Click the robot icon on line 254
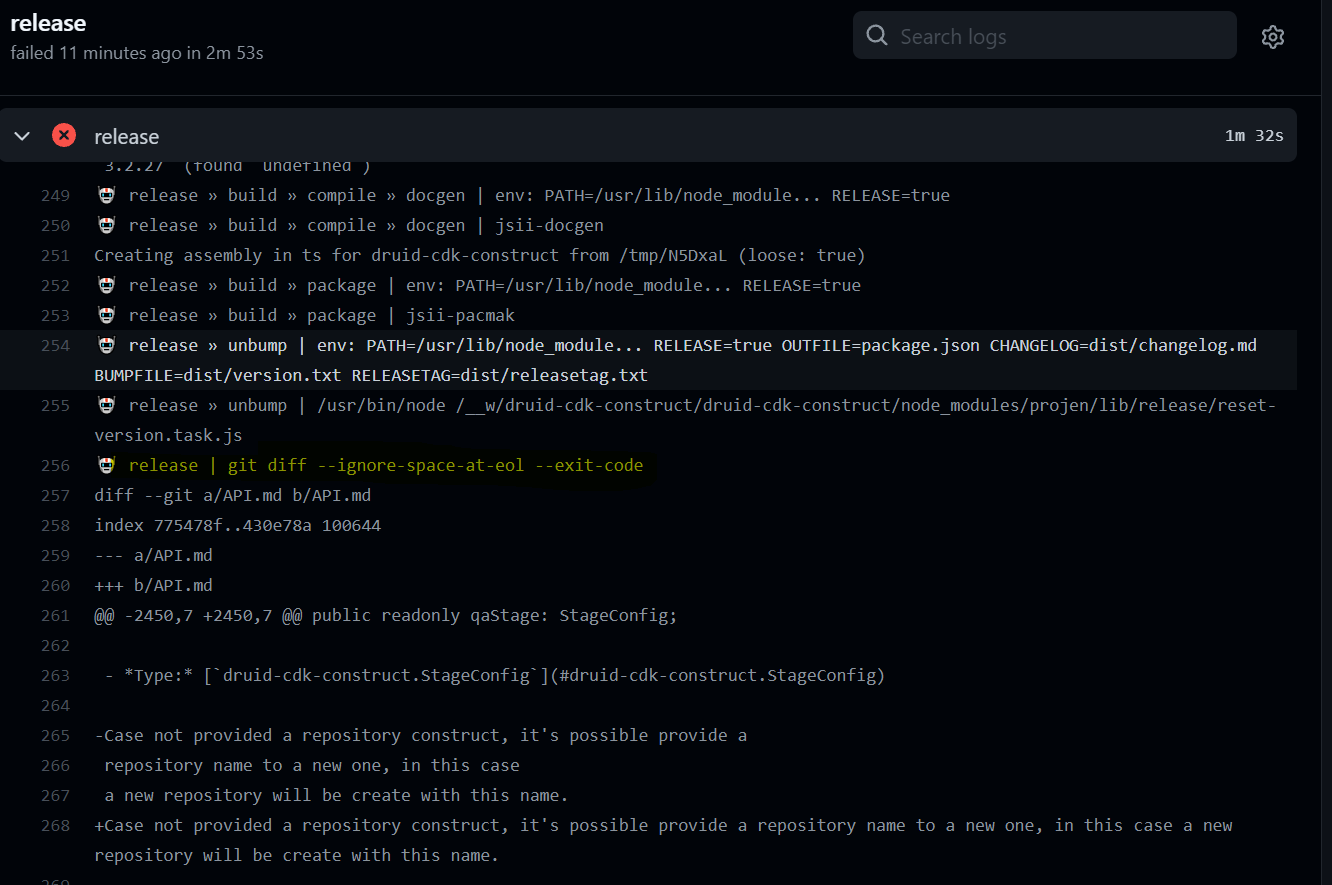The width and height of the screenshot is (1332, 885). (x=106, y=344)
